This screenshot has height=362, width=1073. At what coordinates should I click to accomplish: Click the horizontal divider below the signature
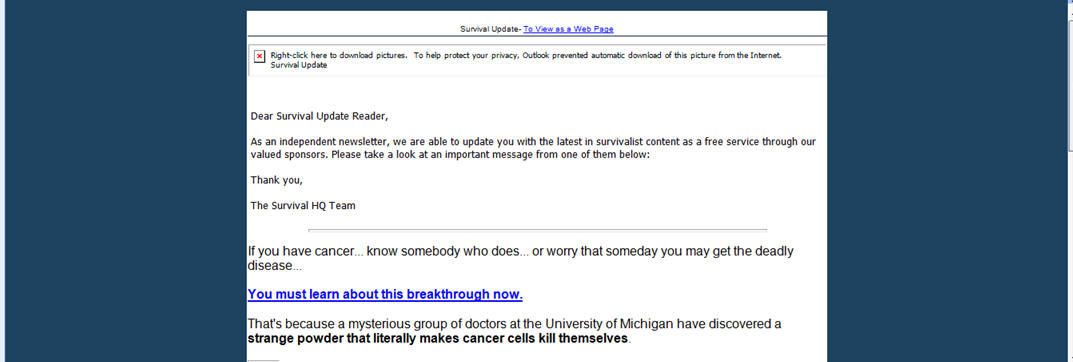[537, 230]
